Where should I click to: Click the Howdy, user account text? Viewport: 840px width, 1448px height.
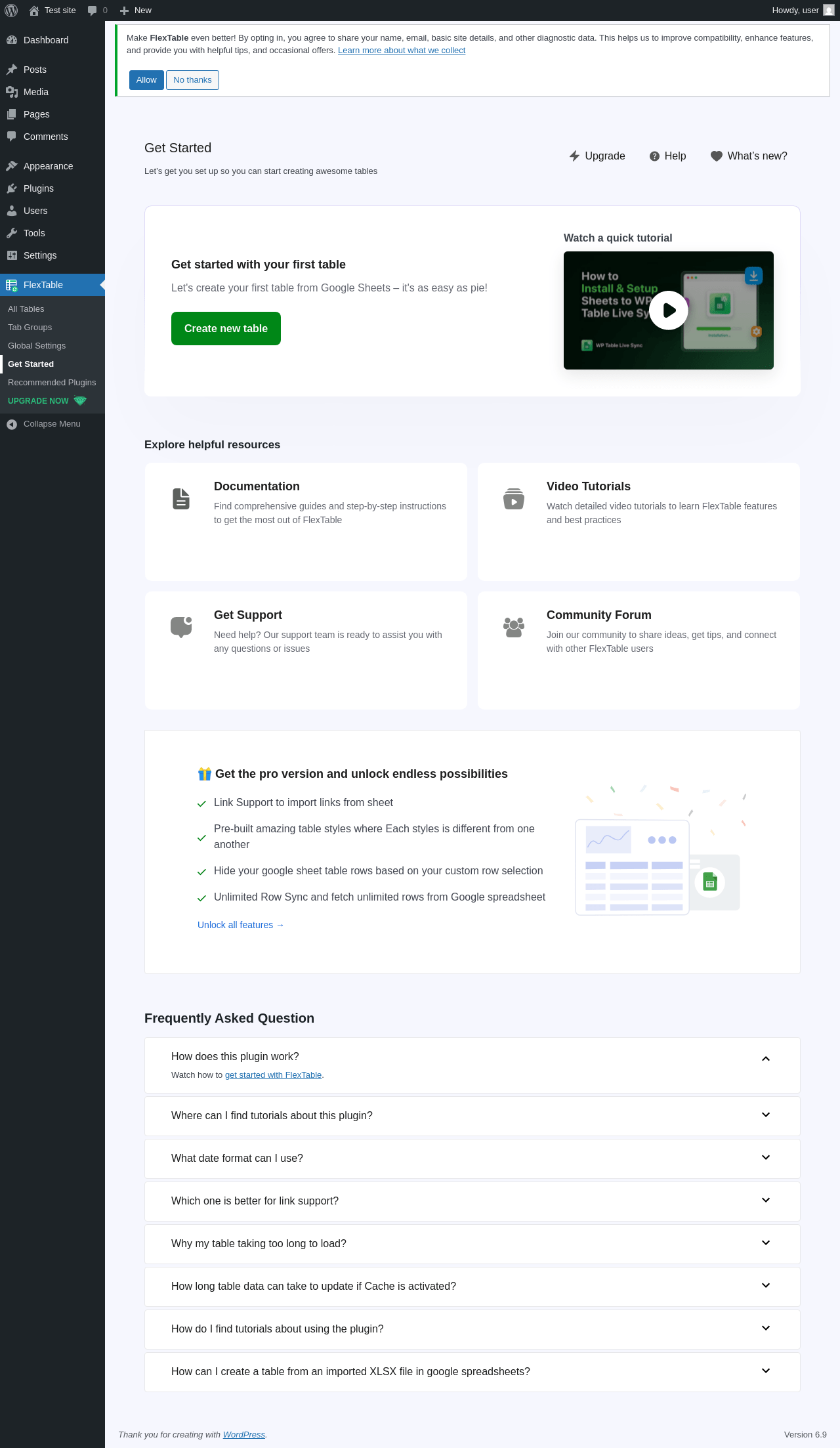coord(795,11)
